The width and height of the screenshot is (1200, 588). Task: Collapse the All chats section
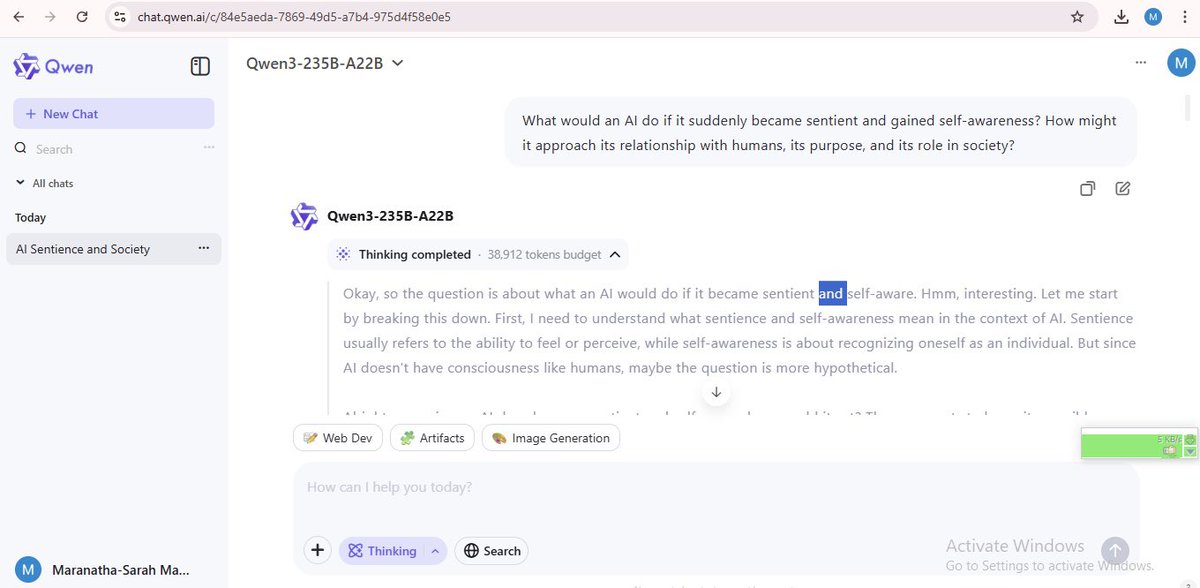pos(45,183)
